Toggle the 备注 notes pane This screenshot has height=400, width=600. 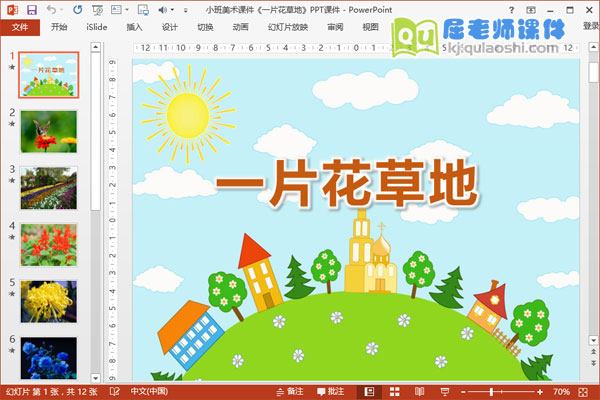(290, 392)
